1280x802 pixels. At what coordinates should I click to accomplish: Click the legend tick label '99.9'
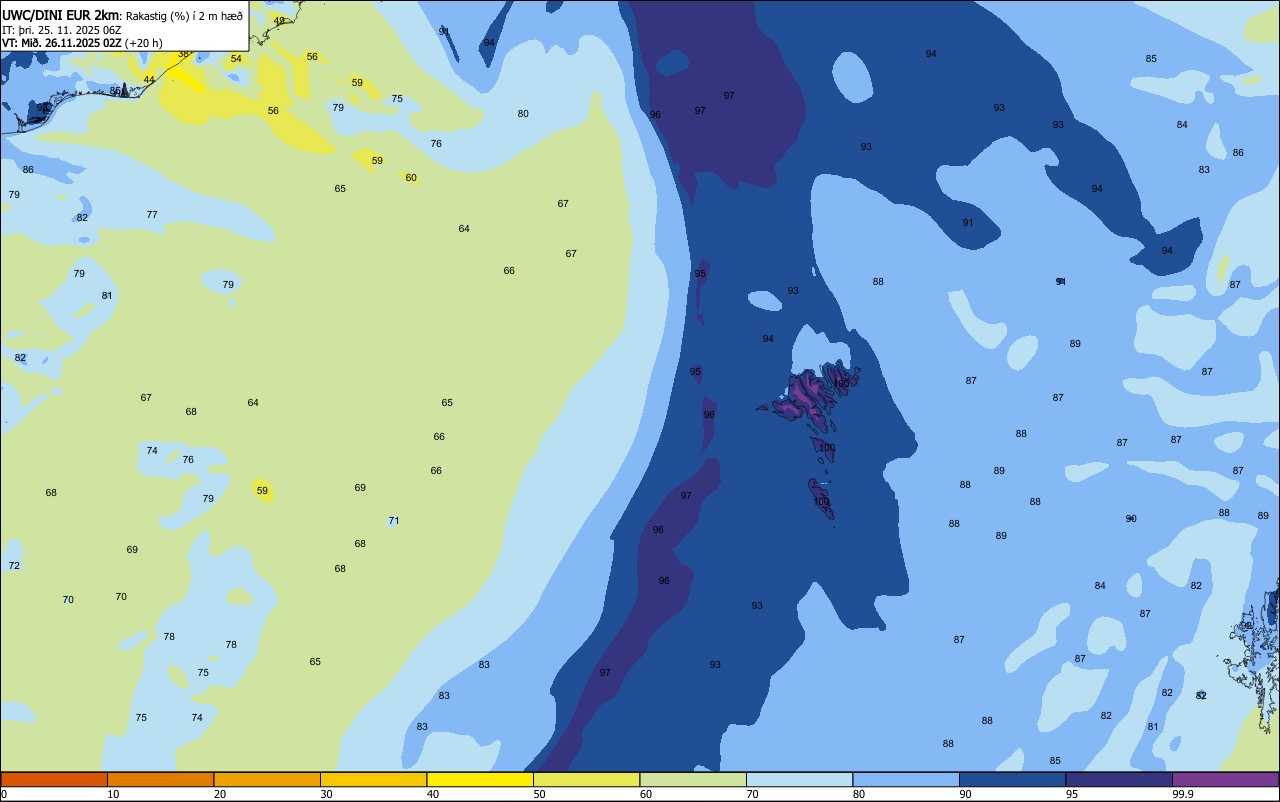tap(1183, 794)
